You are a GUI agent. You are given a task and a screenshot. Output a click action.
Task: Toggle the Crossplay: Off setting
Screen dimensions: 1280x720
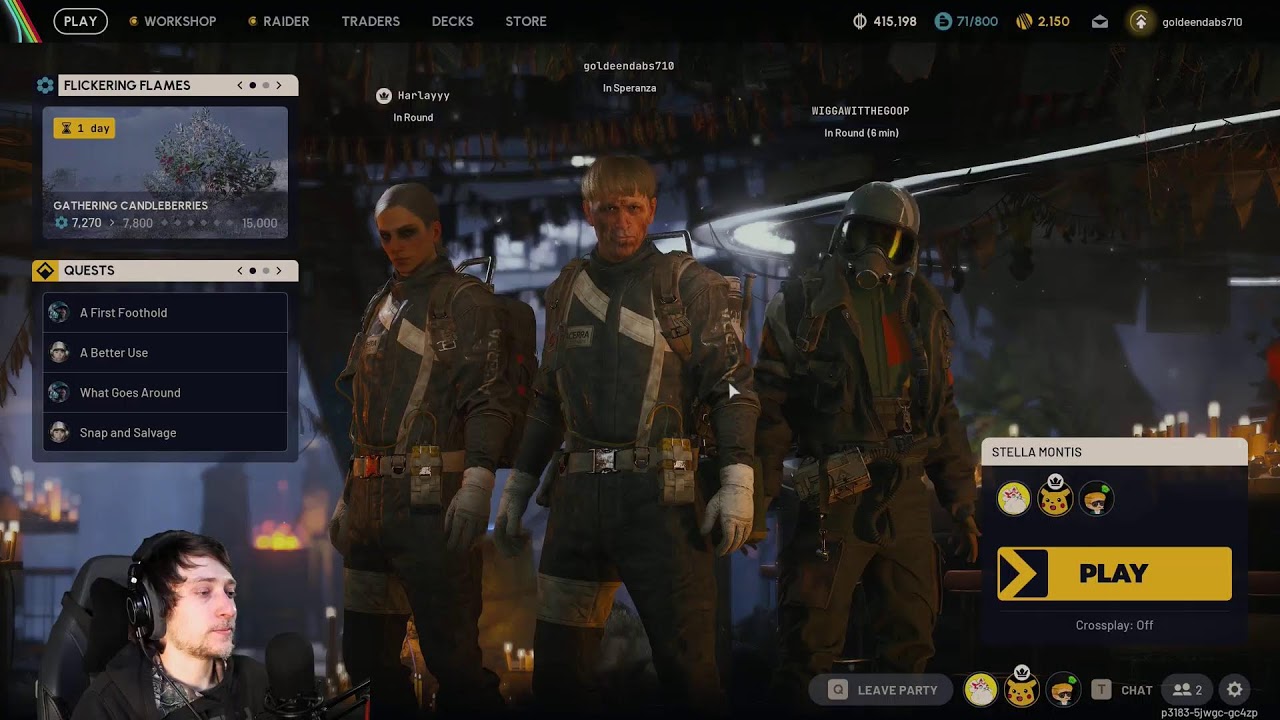1114,625
